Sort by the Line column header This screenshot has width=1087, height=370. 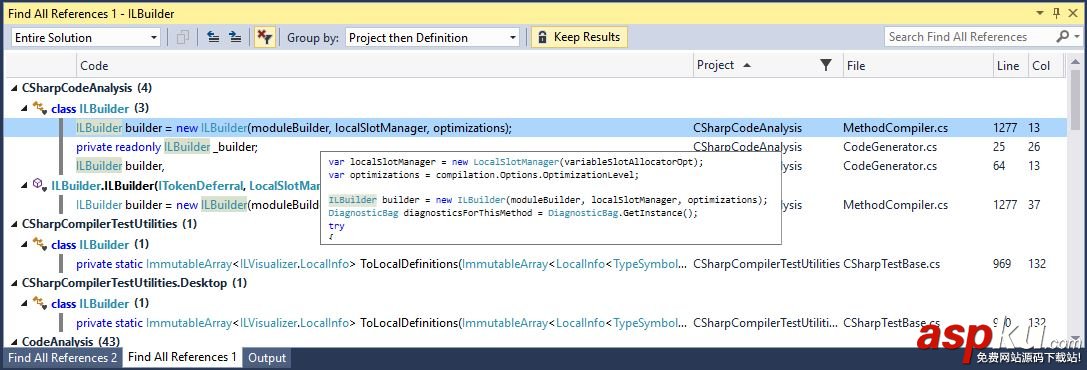coord(1009,66)
